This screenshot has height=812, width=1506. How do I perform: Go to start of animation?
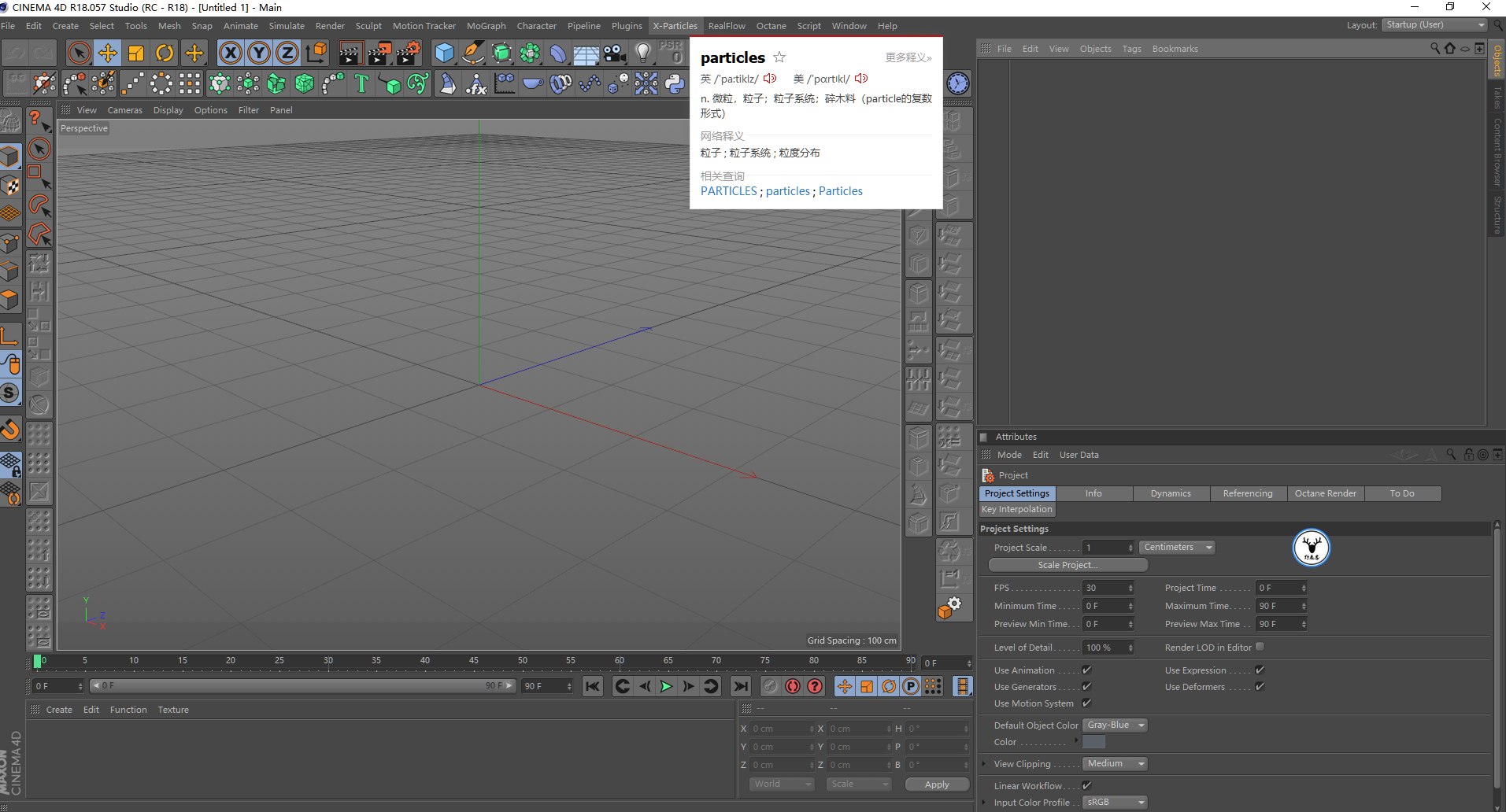pos(593,687)
